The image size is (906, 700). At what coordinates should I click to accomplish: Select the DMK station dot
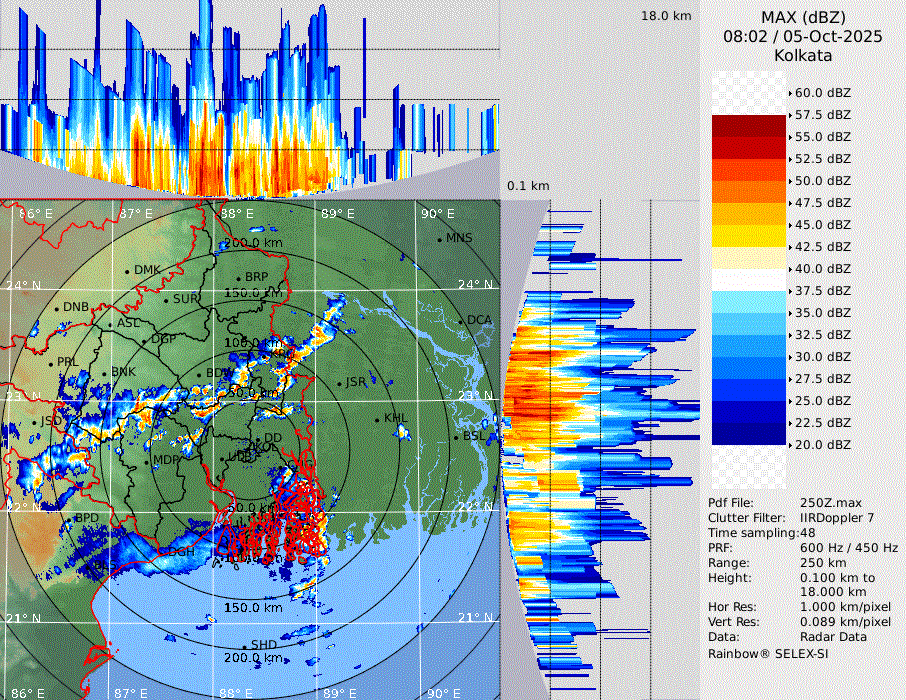(x=128, y=270)
